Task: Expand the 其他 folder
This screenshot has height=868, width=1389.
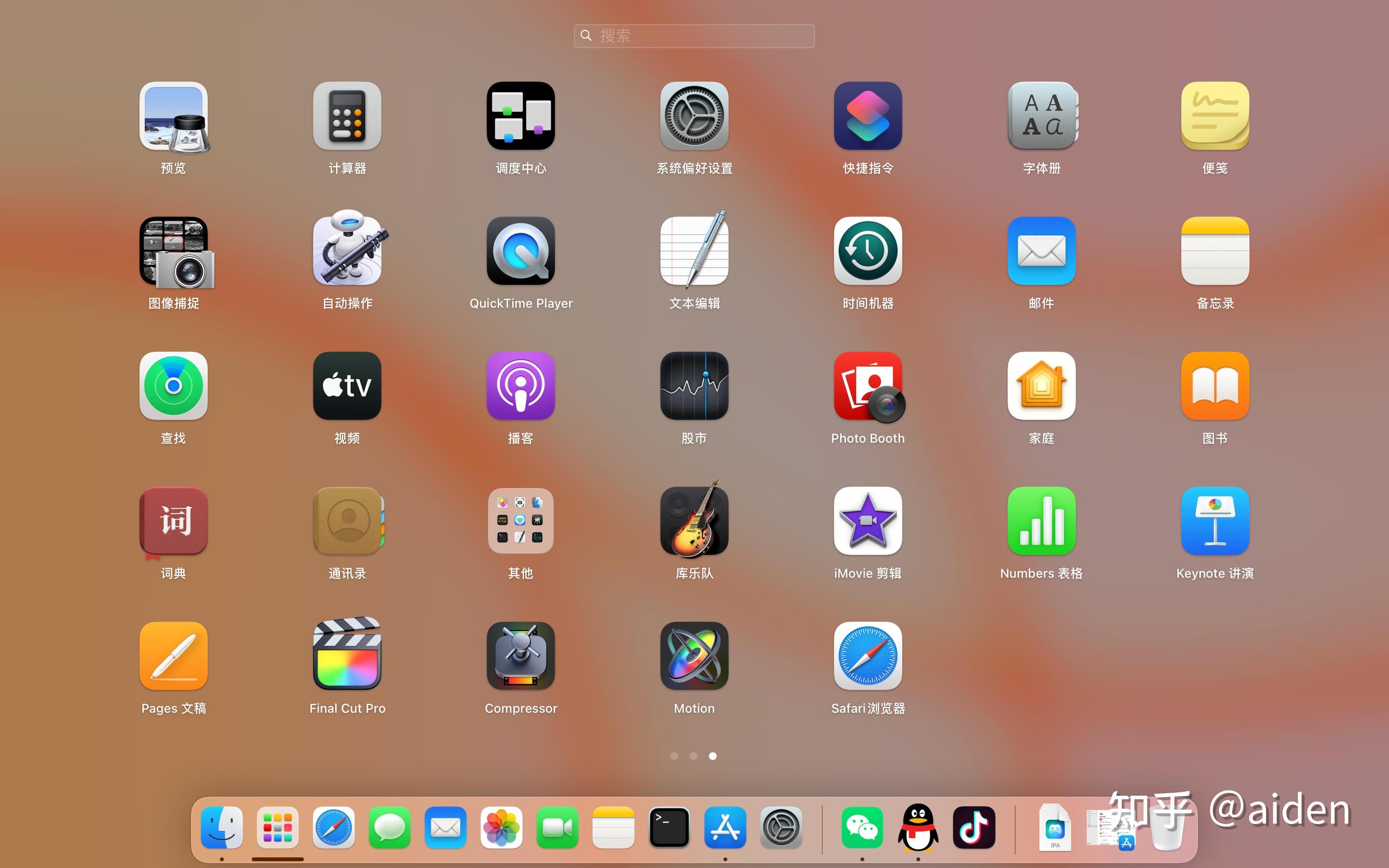Action: pyautogui.click(x=520, y=521)
